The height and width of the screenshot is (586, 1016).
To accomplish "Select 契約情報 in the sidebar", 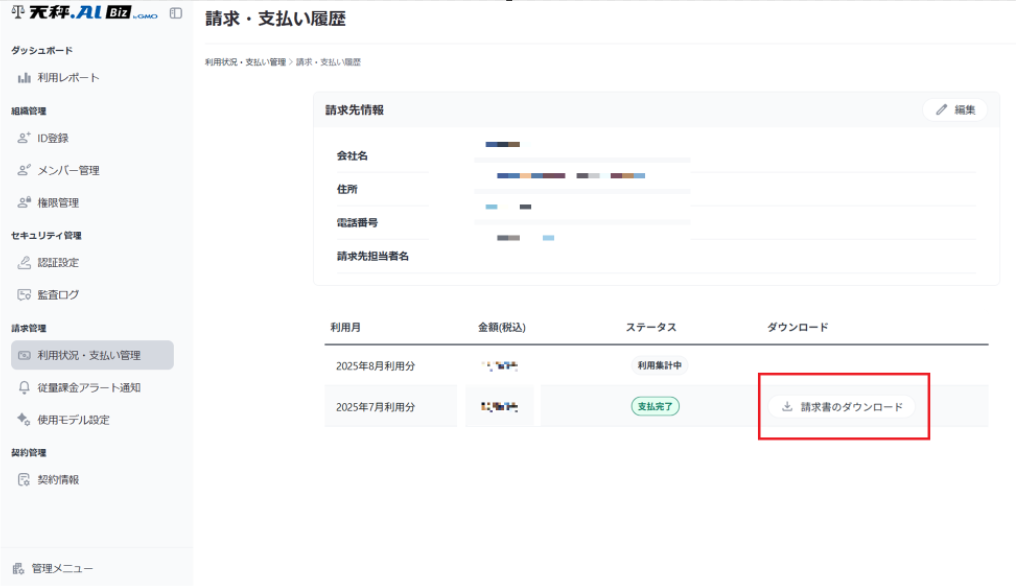I will coord(58,480).
